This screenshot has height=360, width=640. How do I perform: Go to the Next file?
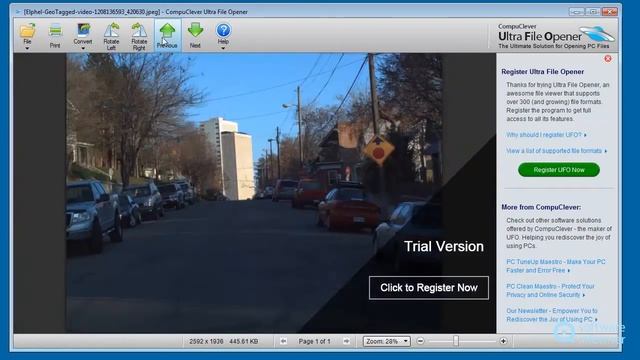coord(195,36)
